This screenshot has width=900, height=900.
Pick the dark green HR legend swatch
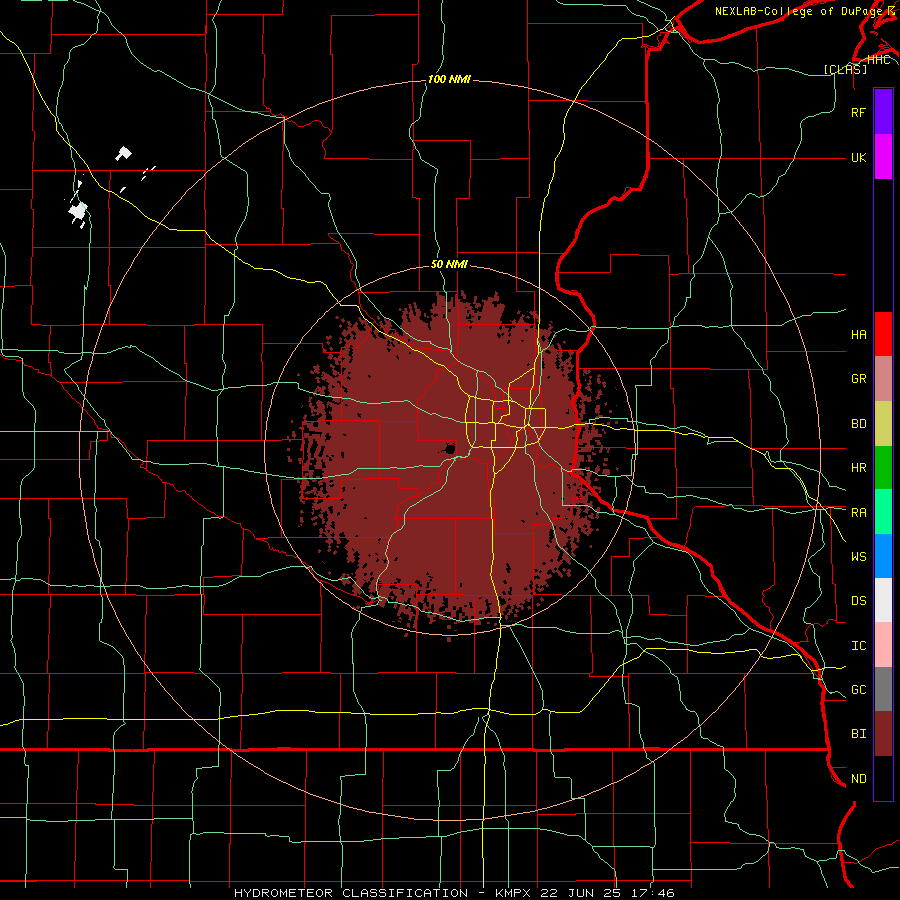(x=883, y=467)
